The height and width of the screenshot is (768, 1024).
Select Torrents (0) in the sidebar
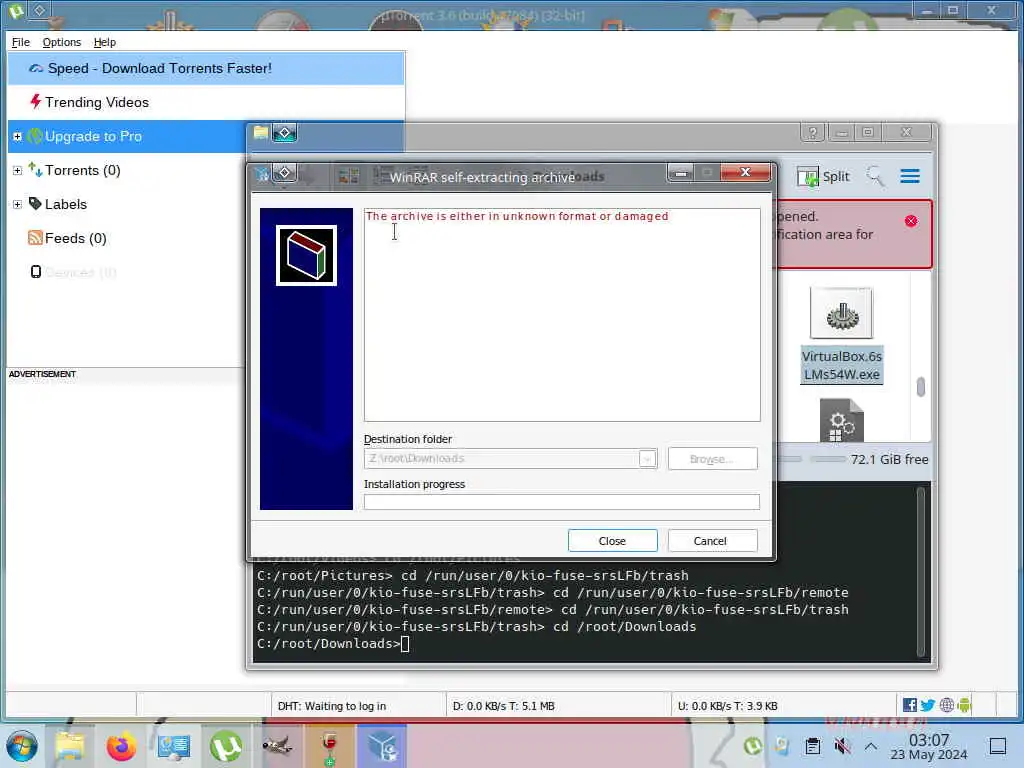tap(82, 170)
